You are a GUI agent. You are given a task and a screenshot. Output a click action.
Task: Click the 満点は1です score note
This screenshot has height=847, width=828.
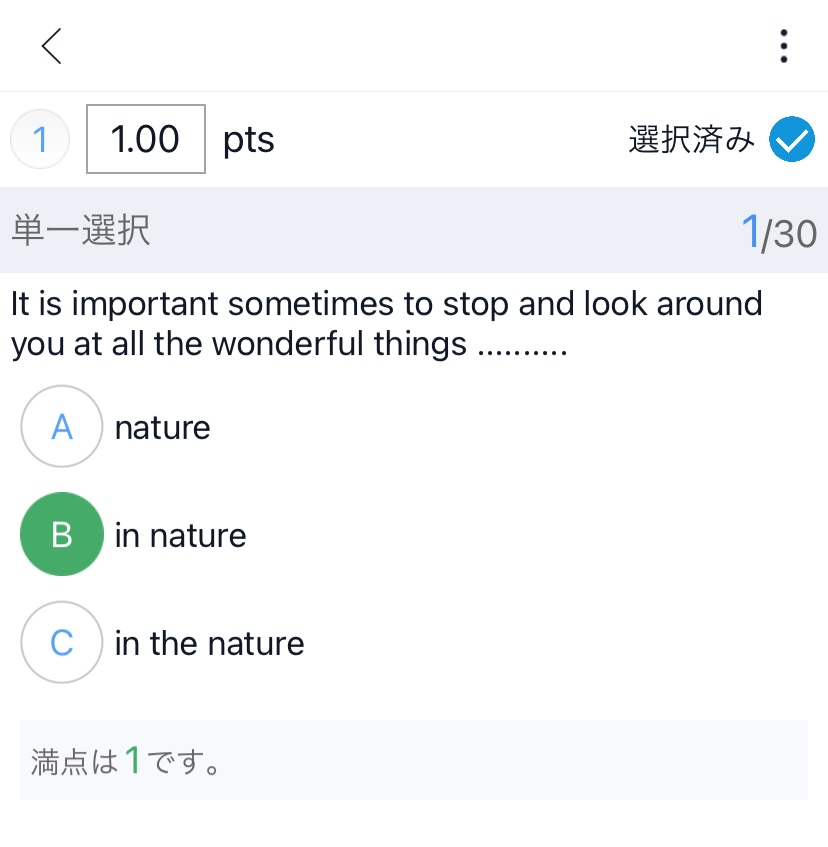click(126, 762)
